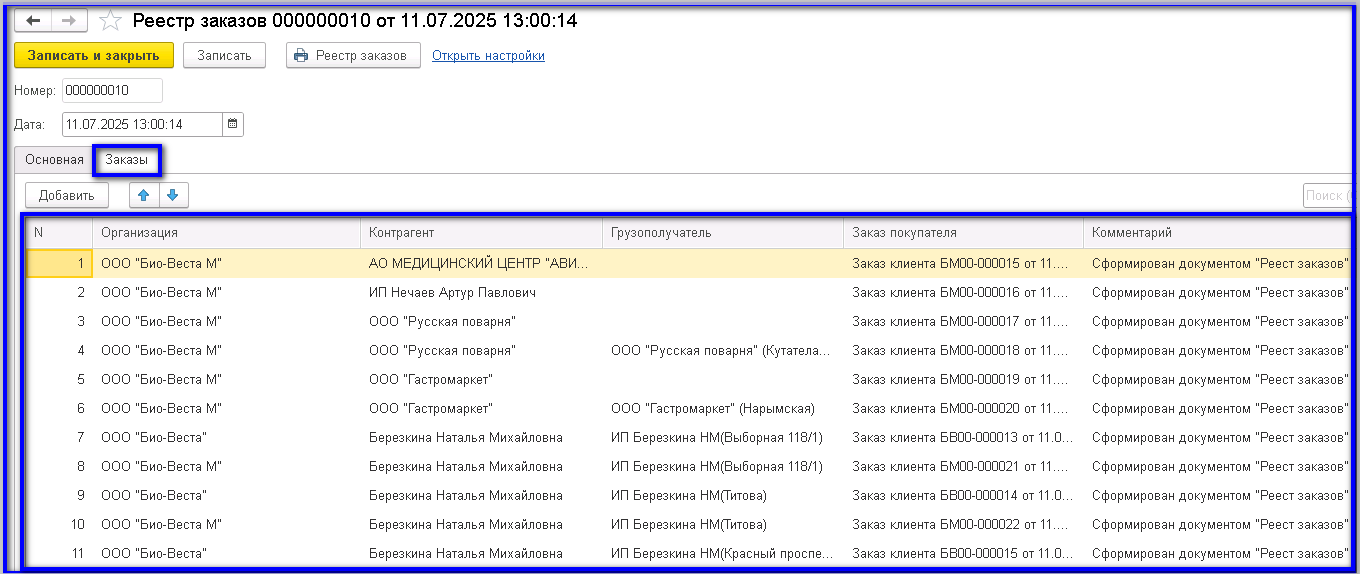Sort by the Грузополучатель column header
This screenshot has height=574, width=1360.
(x=660, y=233)
